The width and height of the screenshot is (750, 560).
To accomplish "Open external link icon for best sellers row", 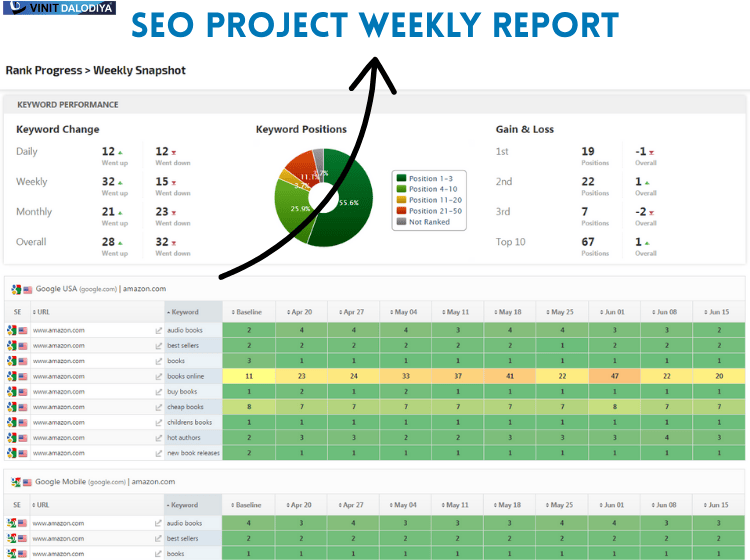I will 158,346.
